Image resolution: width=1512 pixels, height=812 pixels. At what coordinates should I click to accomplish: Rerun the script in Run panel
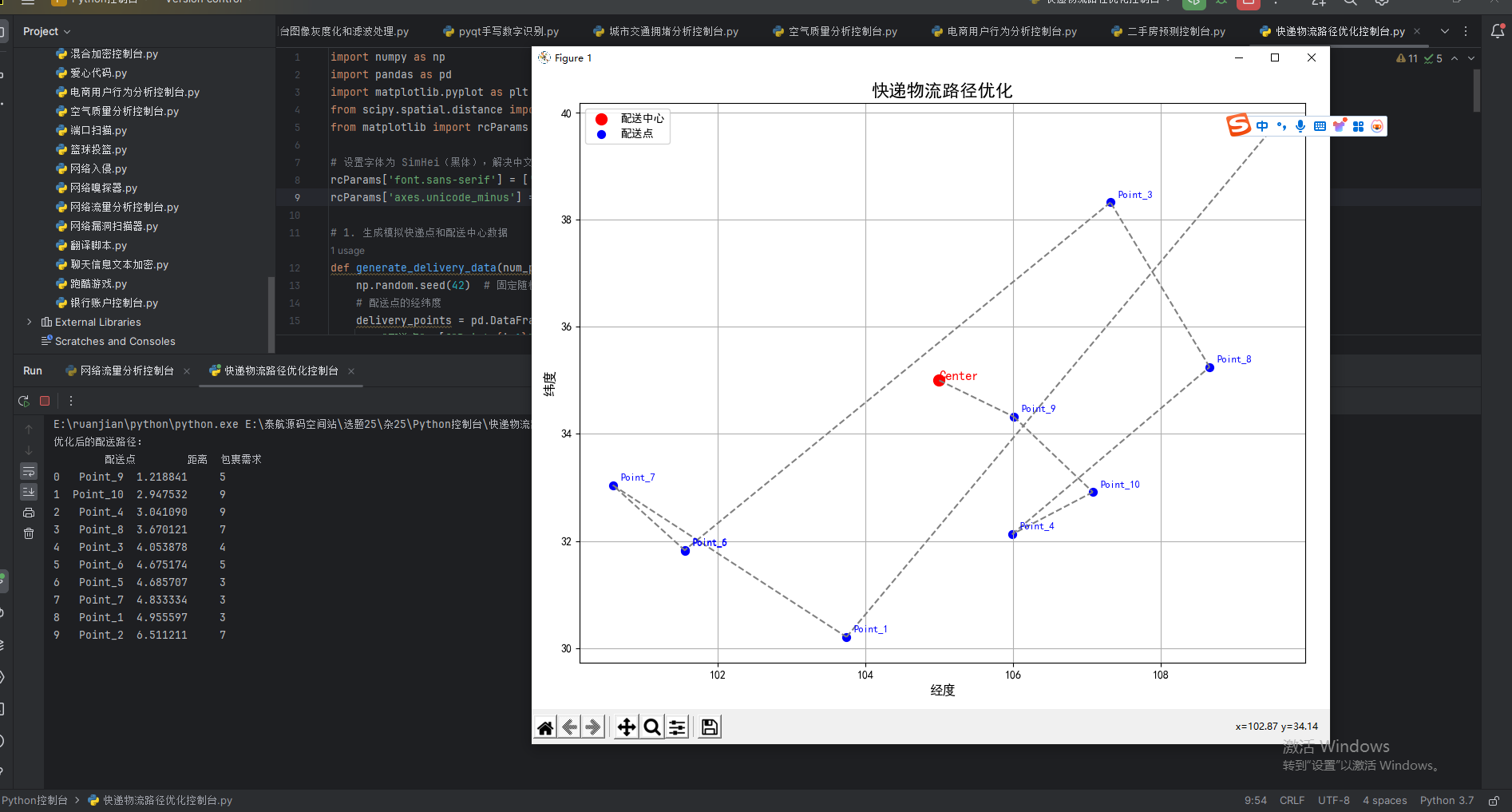coord(24,401)
